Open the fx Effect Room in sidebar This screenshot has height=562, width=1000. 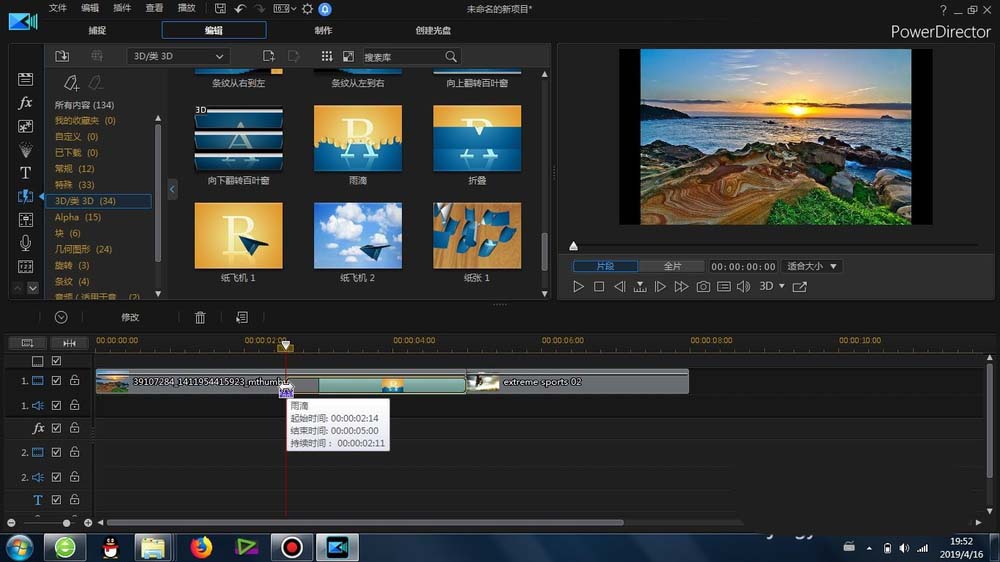(x=26, y=103)
